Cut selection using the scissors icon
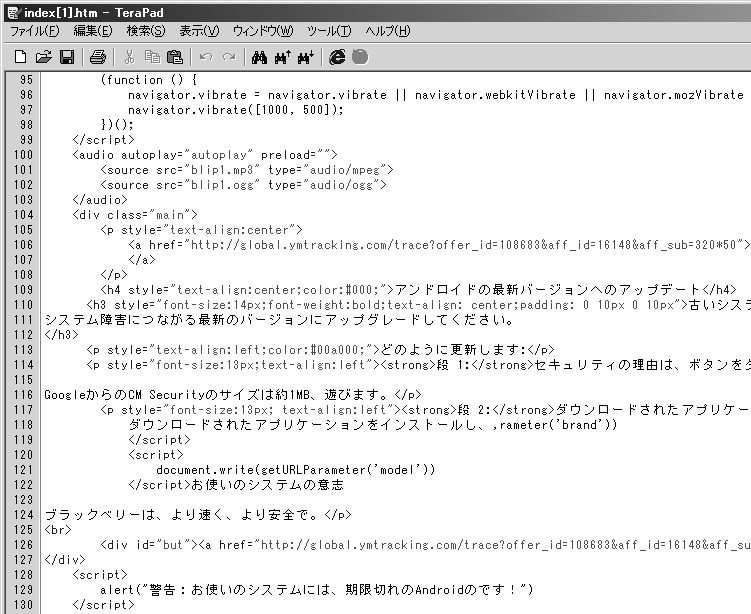Image resolution: width=751 pixels, height=614 pixels. click(x=129, y=57)
